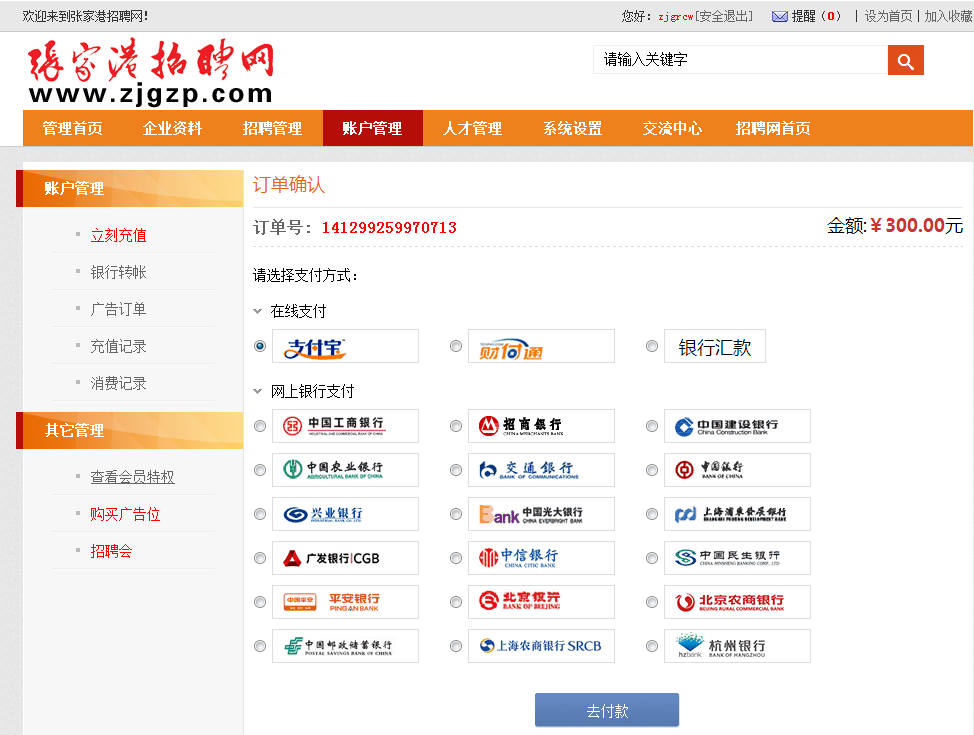Click the Bank of China logo
The height and width of the screenshot is (735, 974).
tap(737, 470)
